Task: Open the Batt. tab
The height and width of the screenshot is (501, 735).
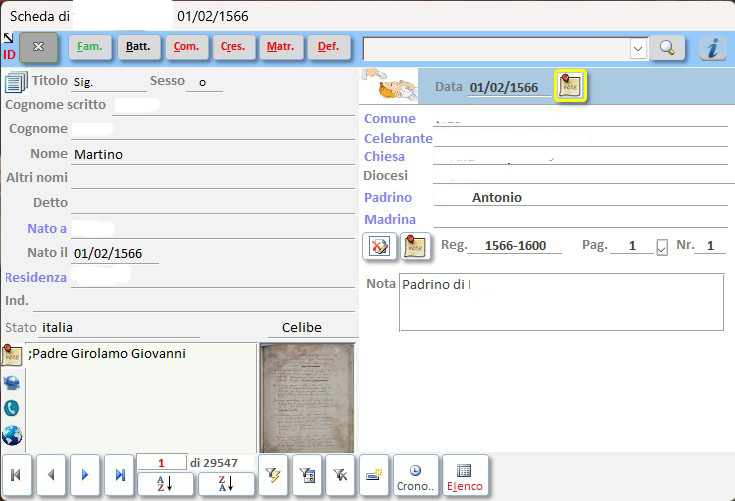Action: pos(138,47)
